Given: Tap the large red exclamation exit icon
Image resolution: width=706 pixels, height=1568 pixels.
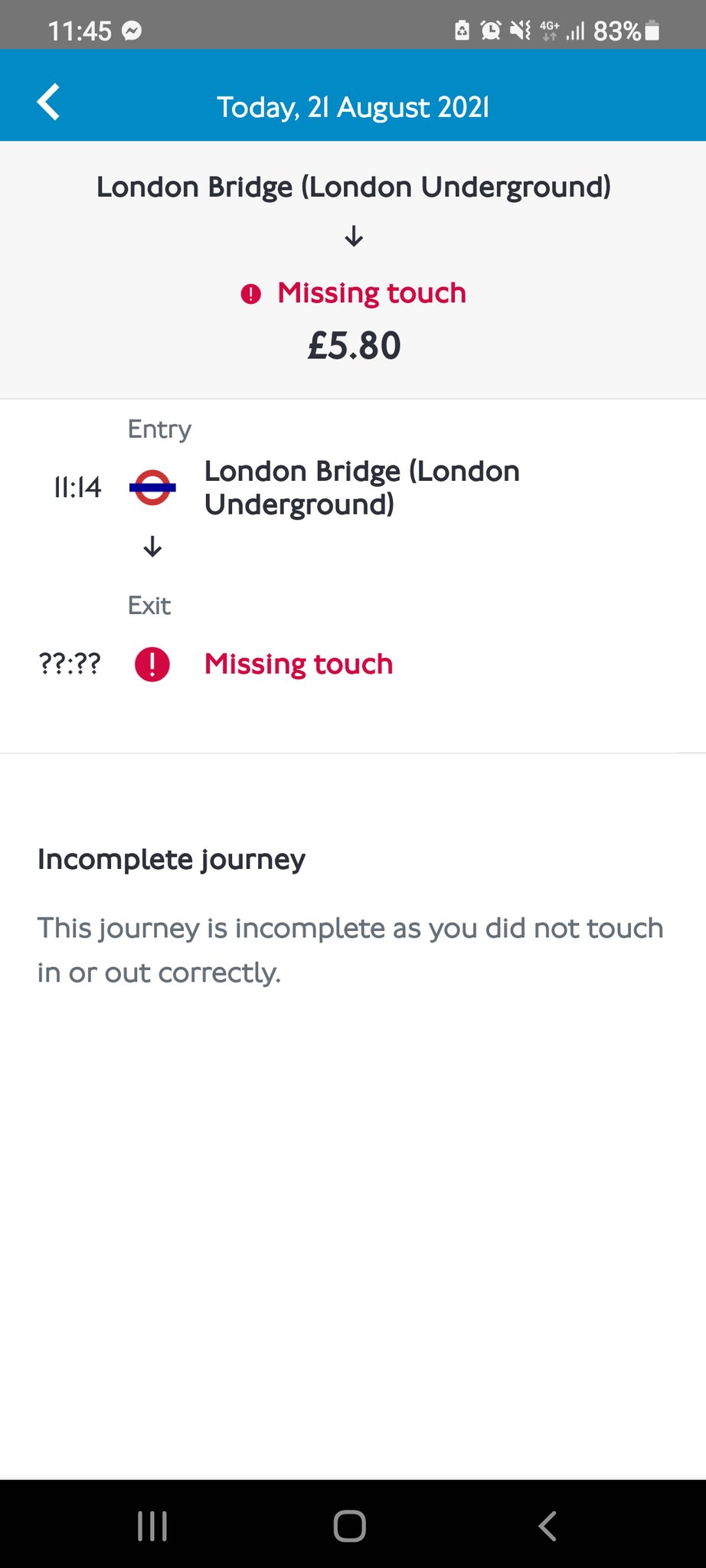Looking at the screenshot, I should 152,664.
